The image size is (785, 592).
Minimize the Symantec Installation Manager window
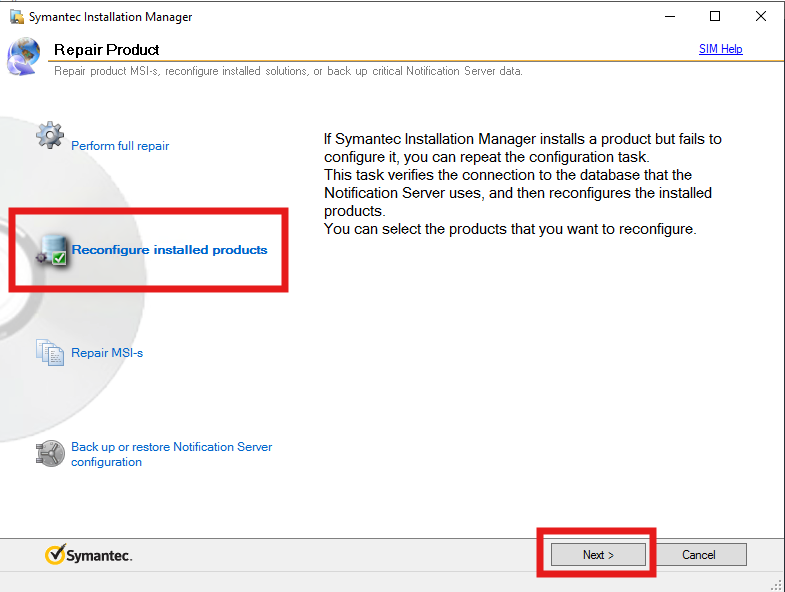point(669,17)
